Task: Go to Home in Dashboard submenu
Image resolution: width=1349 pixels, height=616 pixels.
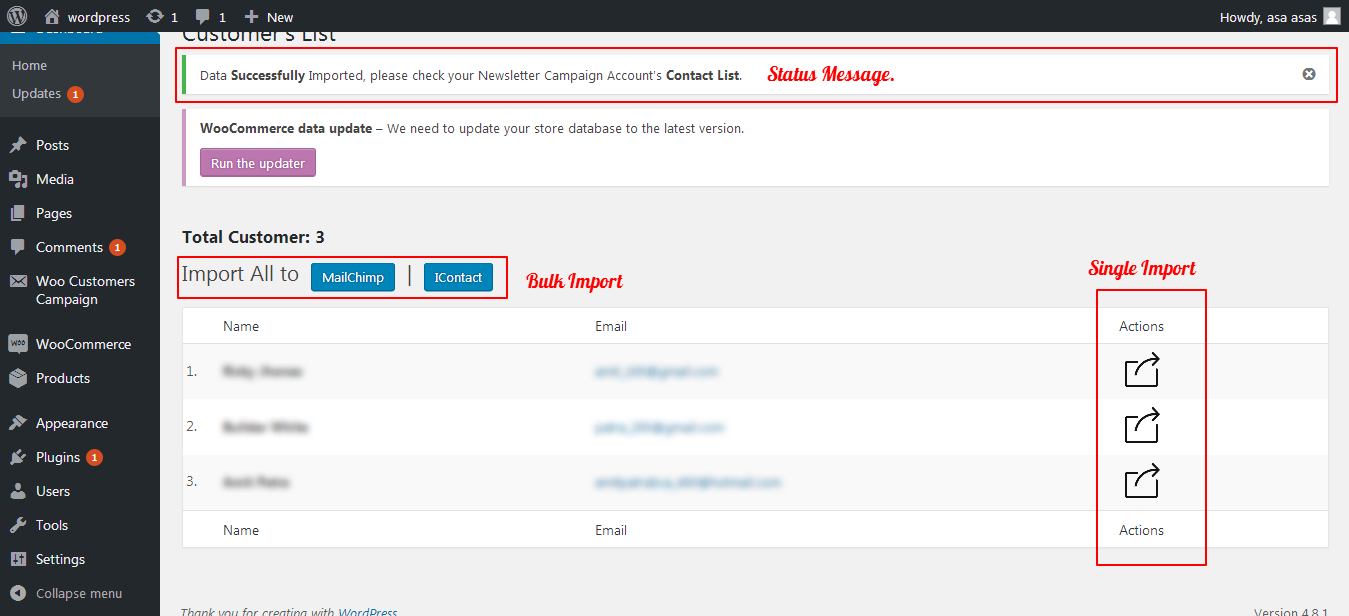Action: pyautogui.click(x=30, y=65)
